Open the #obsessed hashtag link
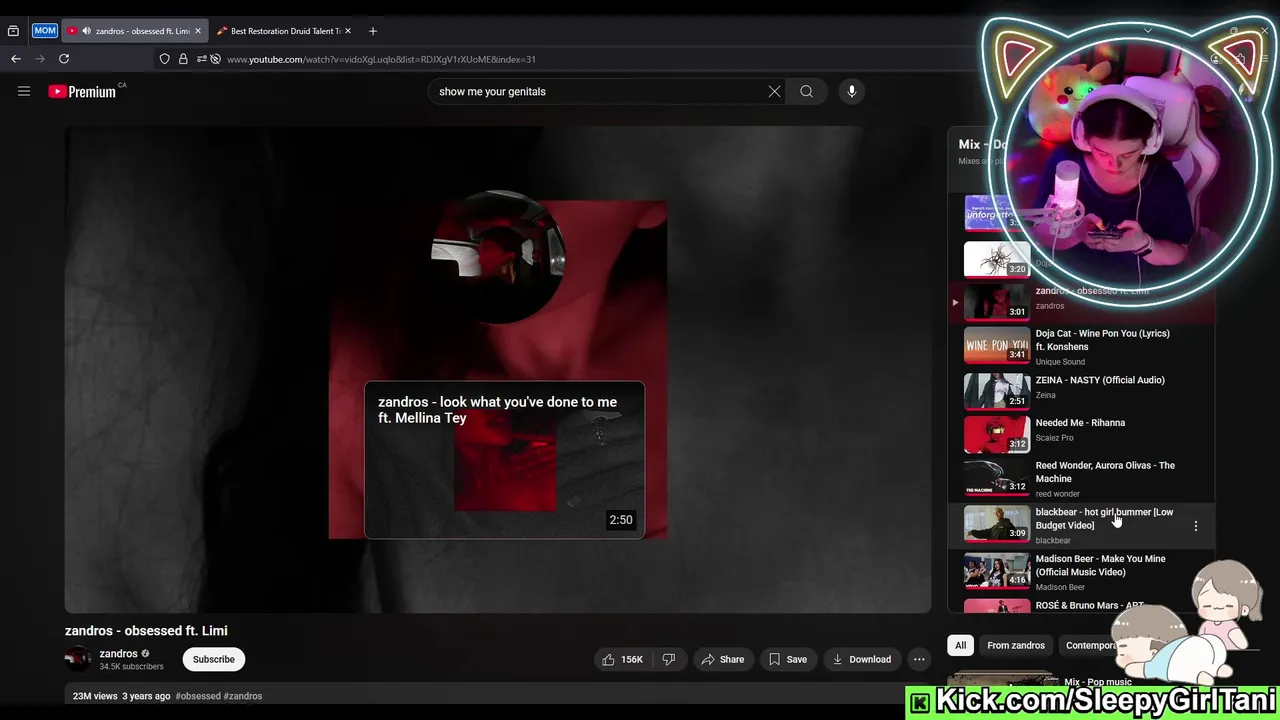Image resolution: width=1280 pixels, height=720 pixels. 197,696
